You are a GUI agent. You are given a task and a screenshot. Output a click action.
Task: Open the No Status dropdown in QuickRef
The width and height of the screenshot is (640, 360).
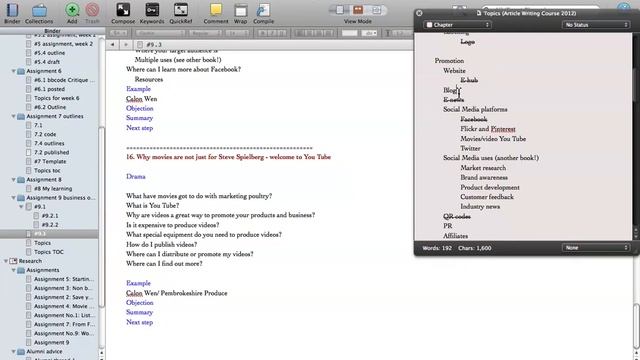coord(596,25)
